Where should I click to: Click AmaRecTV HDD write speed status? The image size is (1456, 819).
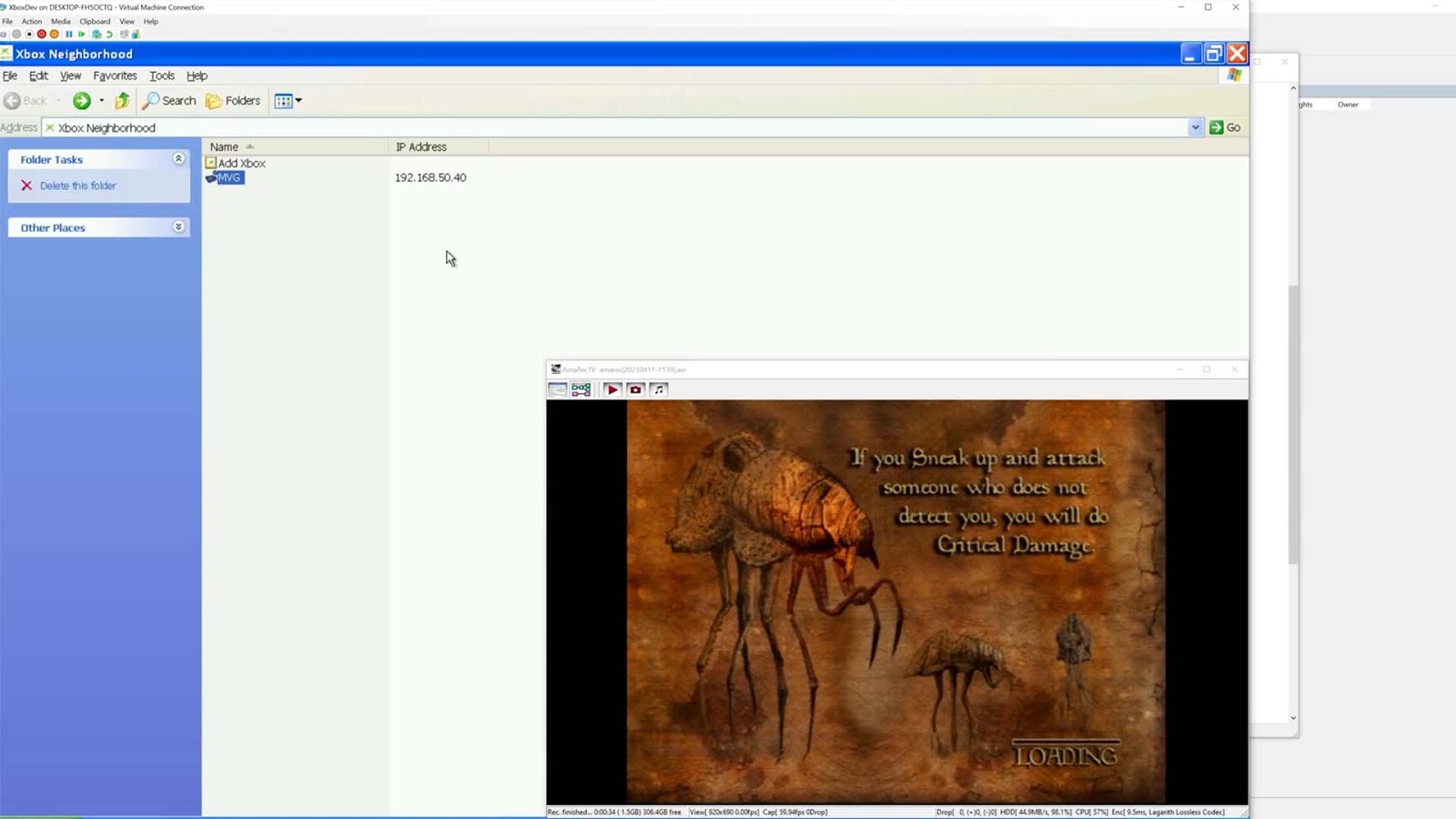click(x=1036, y=812)
